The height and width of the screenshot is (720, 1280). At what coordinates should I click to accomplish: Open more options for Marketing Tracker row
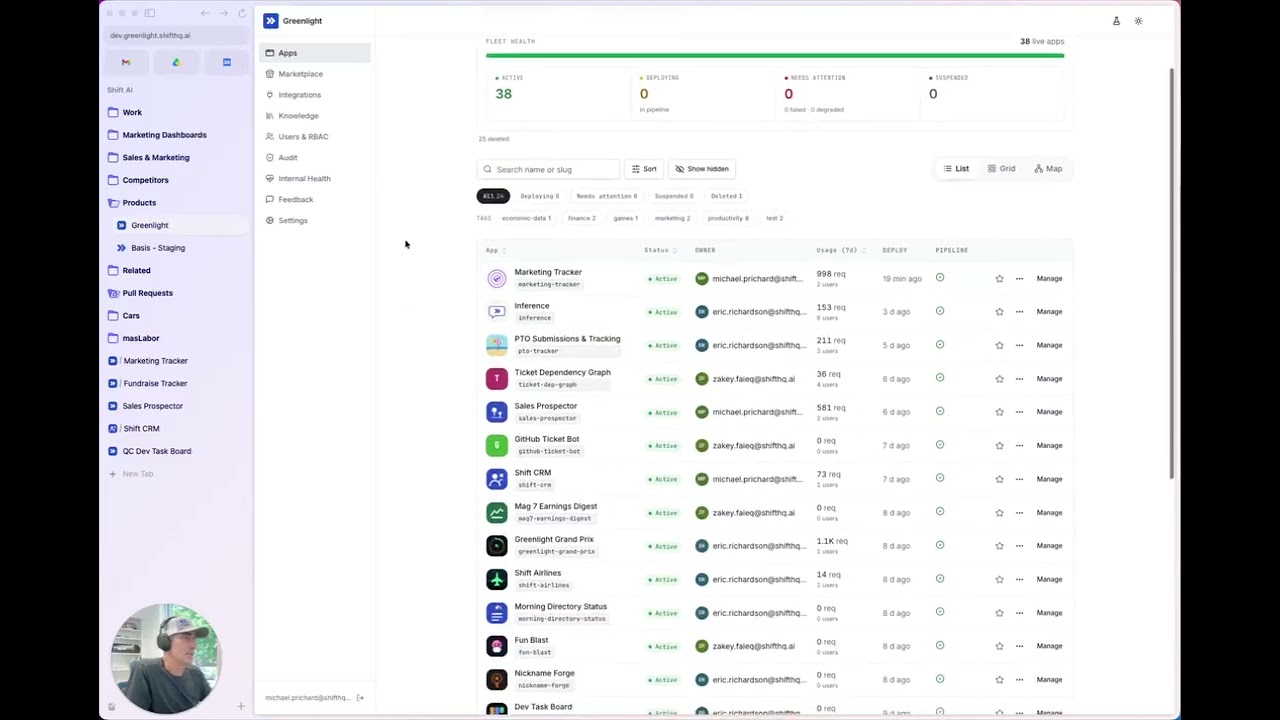click(x=1019, y=279)
